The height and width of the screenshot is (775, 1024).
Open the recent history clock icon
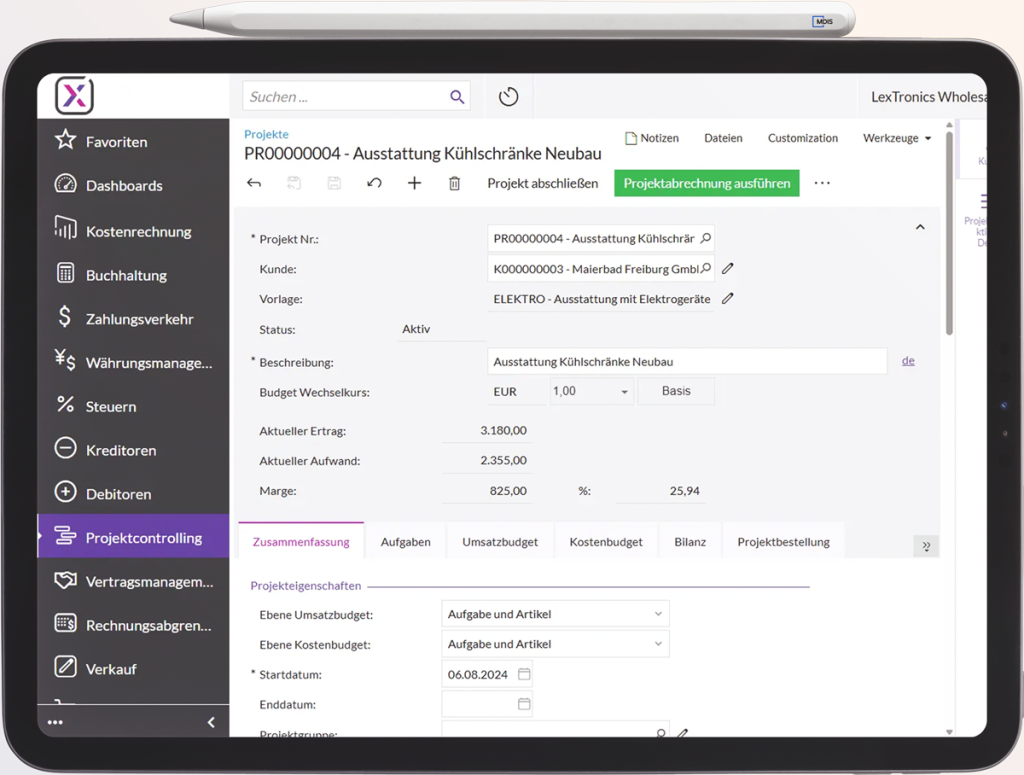509,97
